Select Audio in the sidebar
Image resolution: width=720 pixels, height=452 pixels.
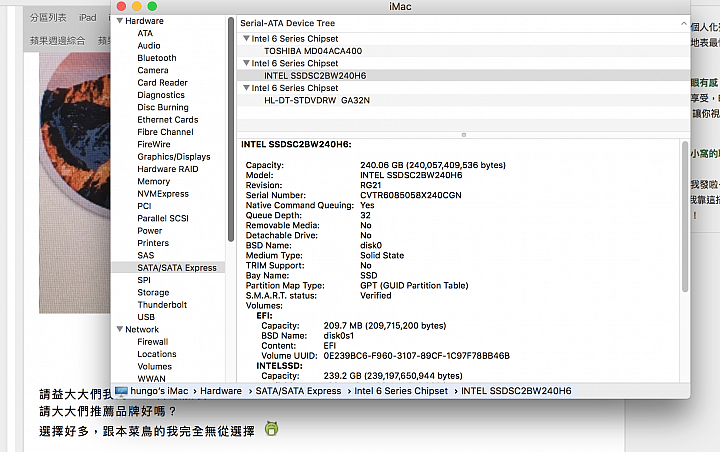point(149,45)
